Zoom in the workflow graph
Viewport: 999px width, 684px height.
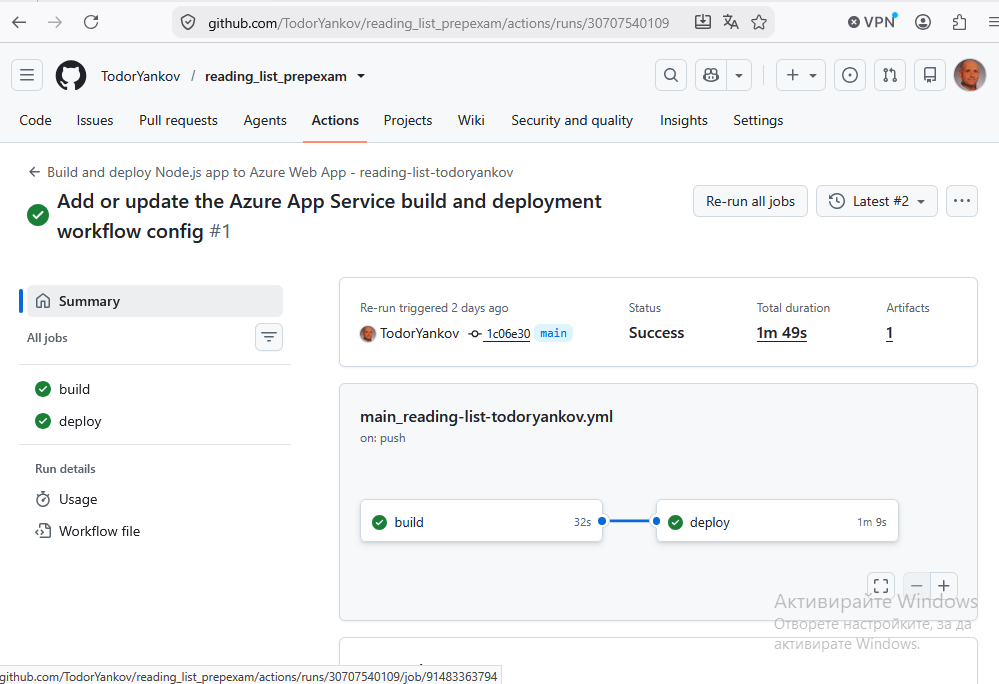coord(944,586)
